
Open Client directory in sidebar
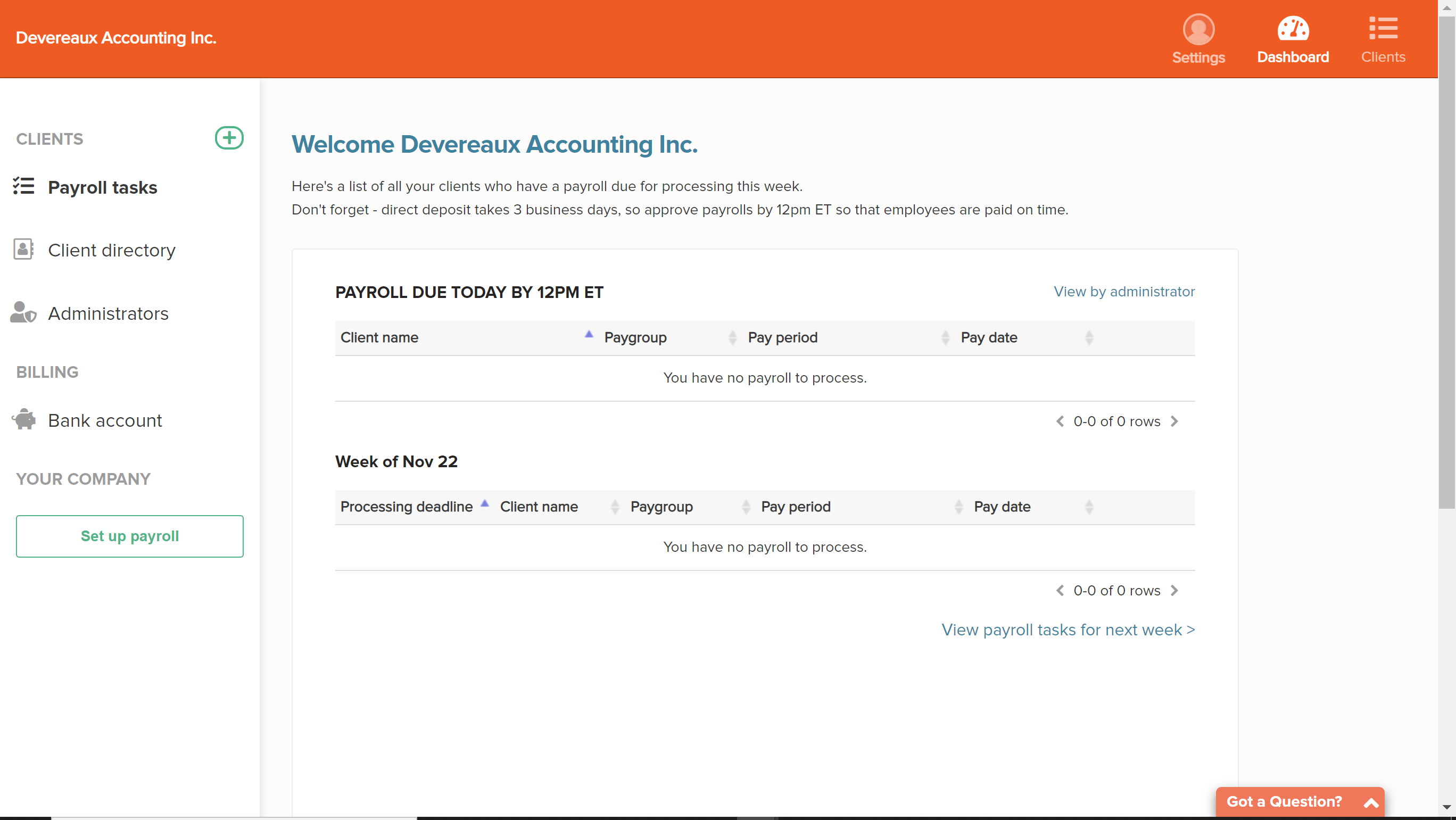(111, 250)
